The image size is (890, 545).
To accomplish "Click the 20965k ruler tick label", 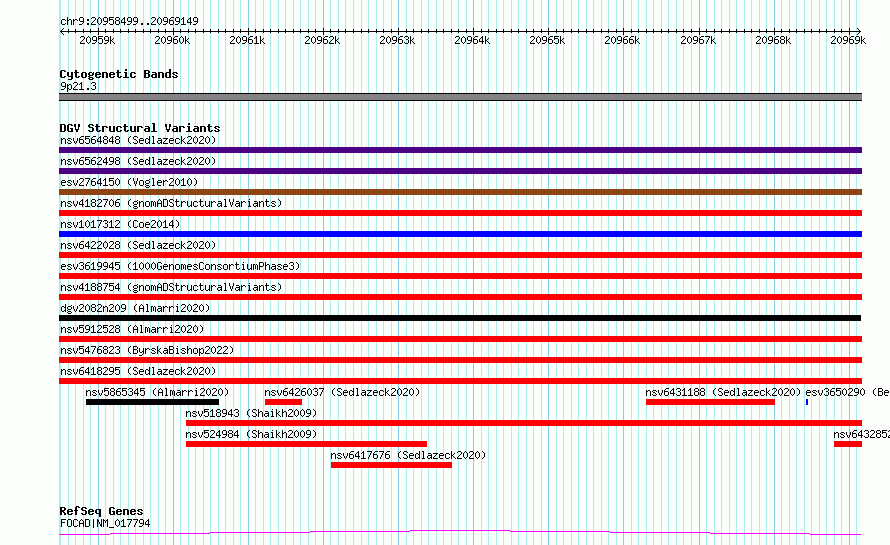I will [x=547, y=40].
